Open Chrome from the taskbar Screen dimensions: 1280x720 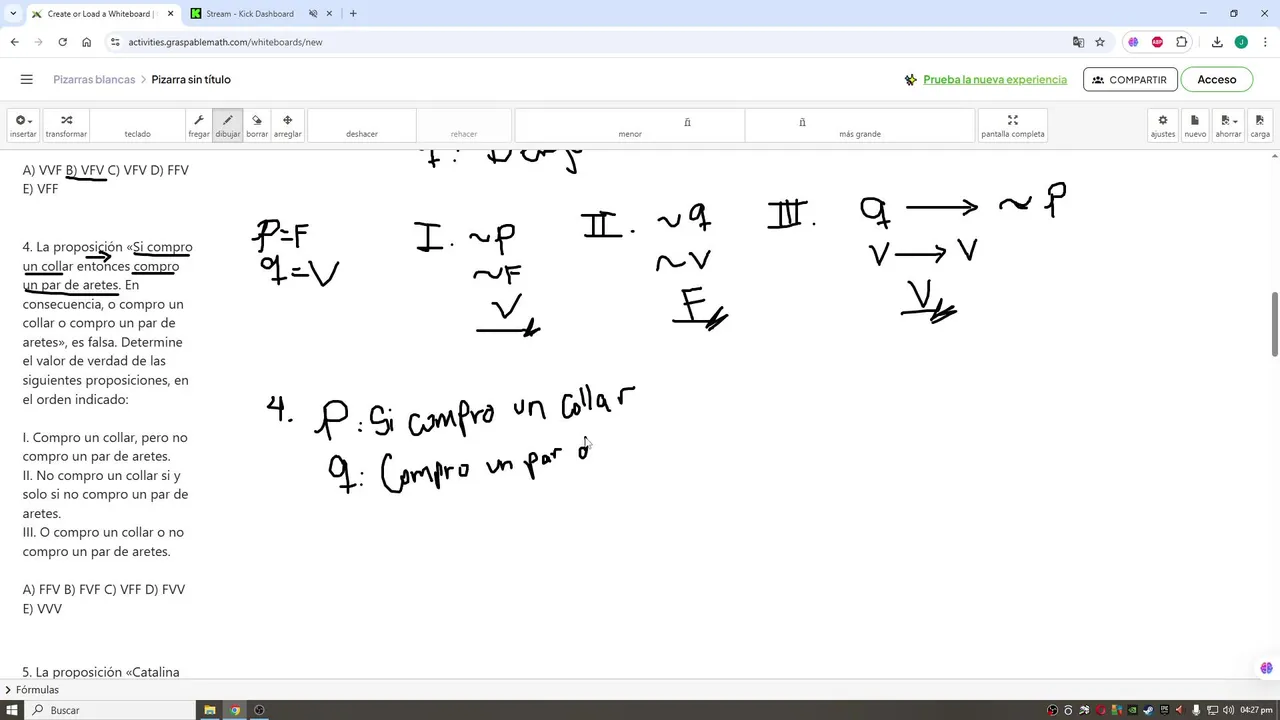[x=235, y=710]
